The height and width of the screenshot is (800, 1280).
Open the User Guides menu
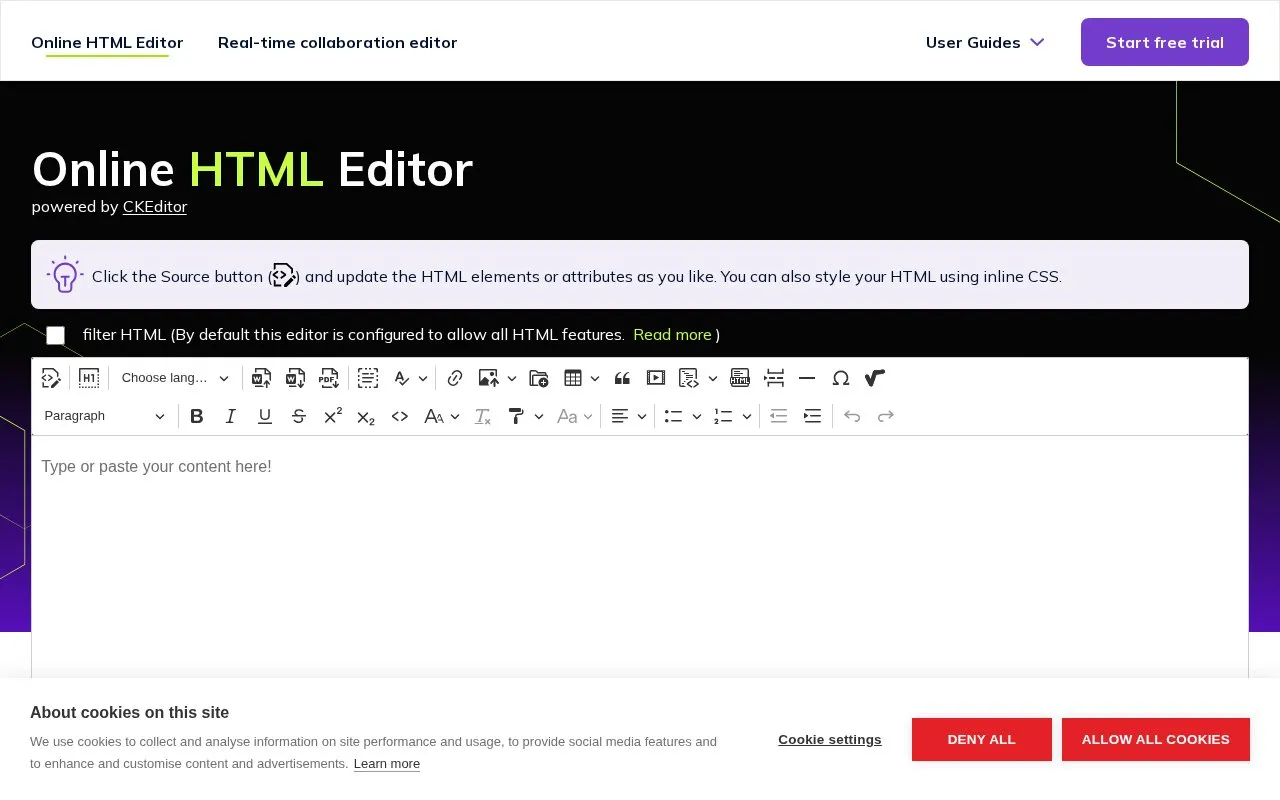coord(985,42)
